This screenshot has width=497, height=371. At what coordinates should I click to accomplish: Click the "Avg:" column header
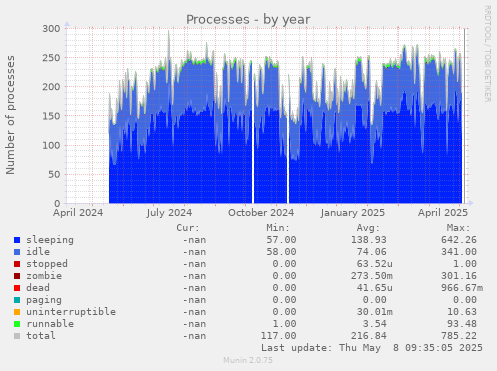click(x=368, y=228)
